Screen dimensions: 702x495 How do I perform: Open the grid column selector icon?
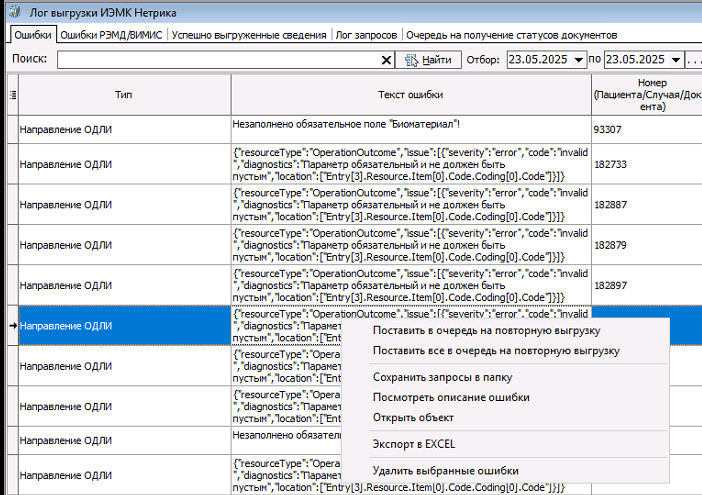(x=13, y=94)
